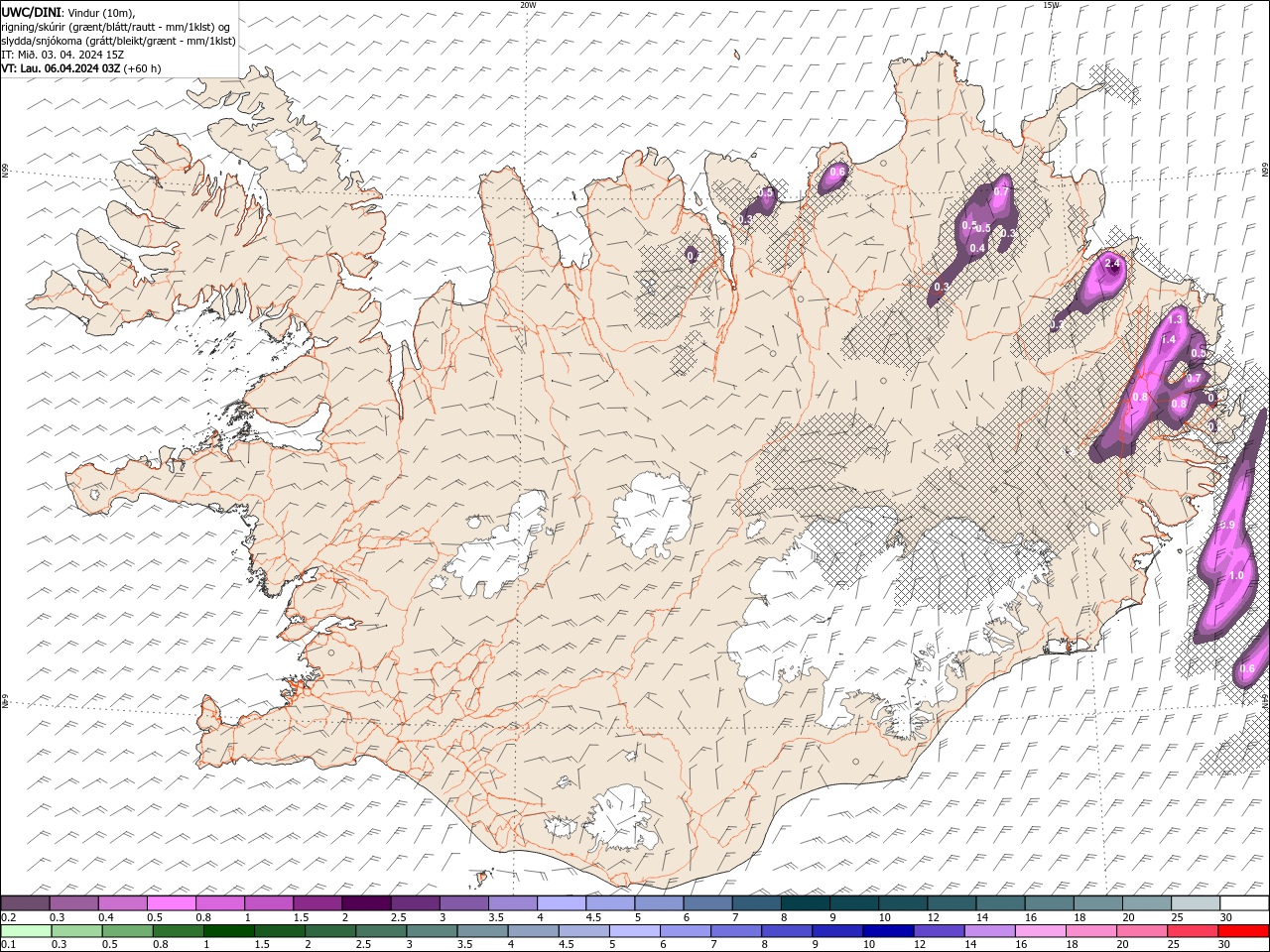
Task: Choose the pale periwinkle 4 mm snow swatch
Action: click(561, 903)
